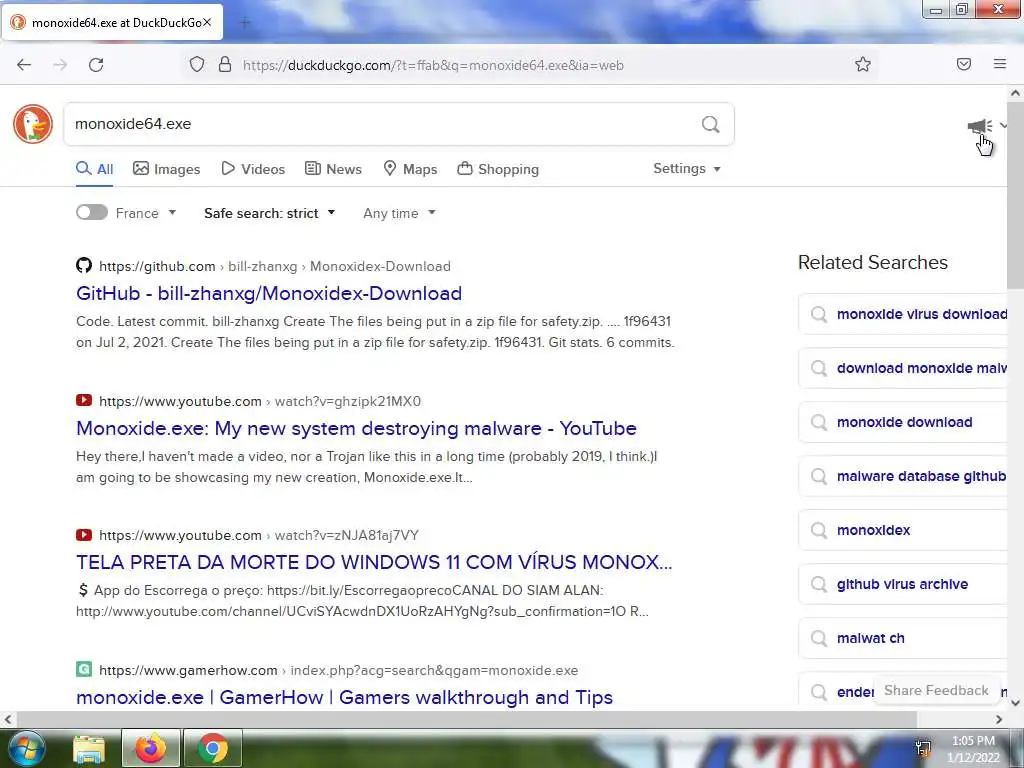Click magnifier beside monoxide virus download
The width and height of the screenshot is (1024, 768).
click(x=818, y=314)
